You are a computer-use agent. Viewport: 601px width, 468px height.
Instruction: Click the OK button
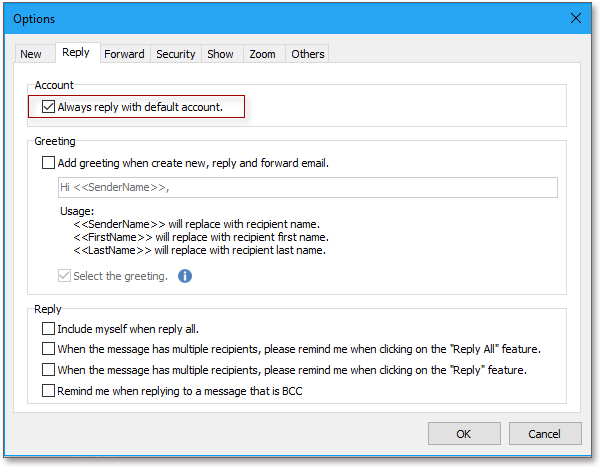pyautogui.click(x=464, y=434)
